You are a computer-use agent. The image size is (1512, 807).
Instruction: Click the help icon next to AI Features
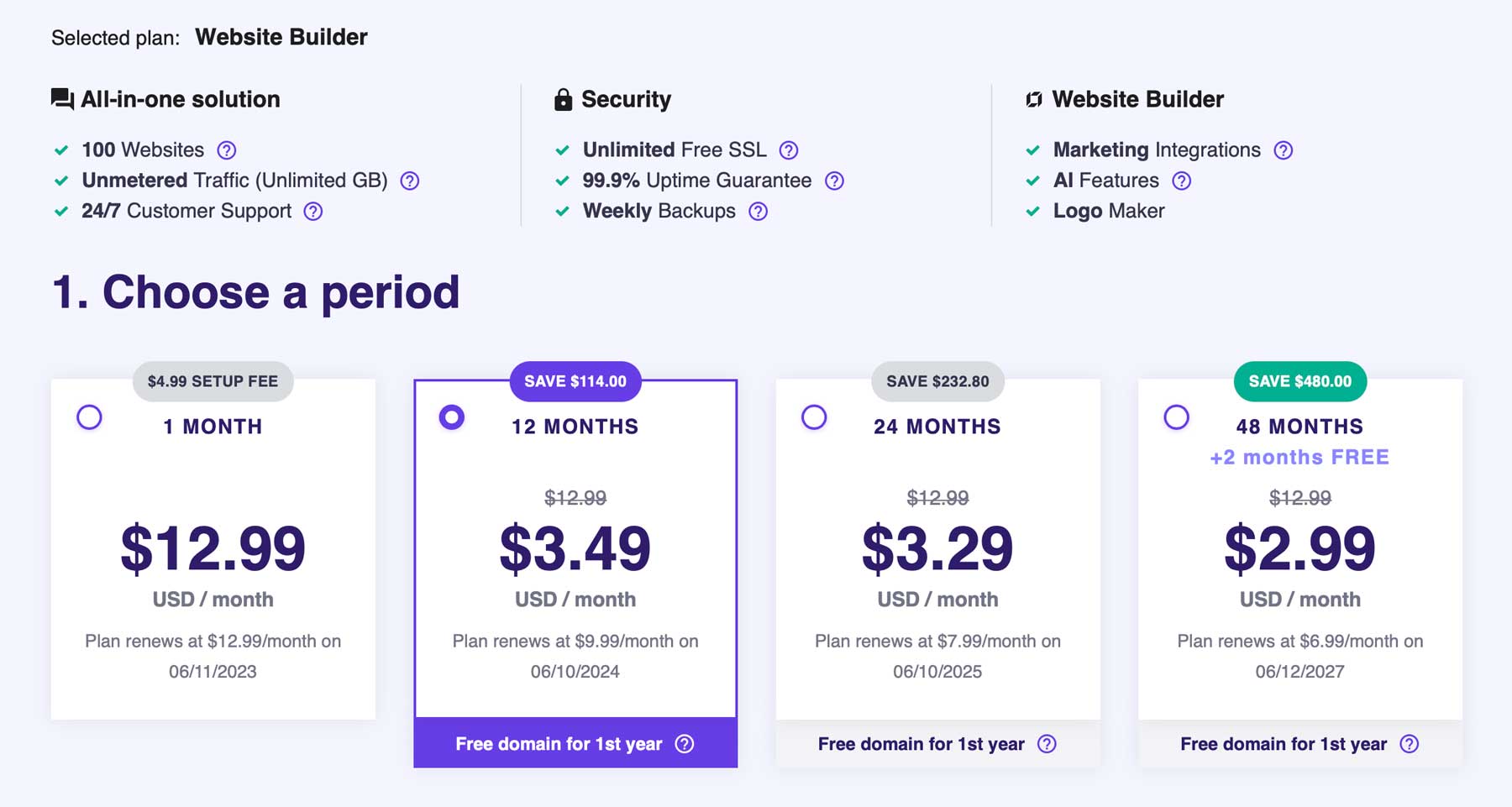[x=1180, y=180]
